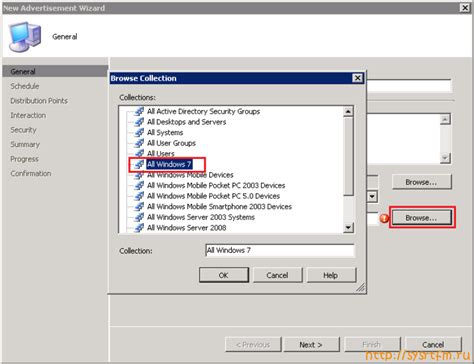Select All Windows Server 2008 collection
This screenshot has width=474, height=364.
[187, 228]
